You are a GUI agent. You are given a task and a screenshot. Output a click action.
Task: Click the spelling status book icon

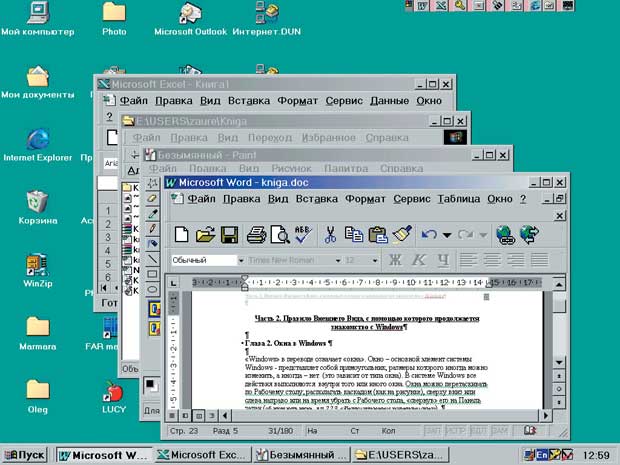tap(530, 430)
